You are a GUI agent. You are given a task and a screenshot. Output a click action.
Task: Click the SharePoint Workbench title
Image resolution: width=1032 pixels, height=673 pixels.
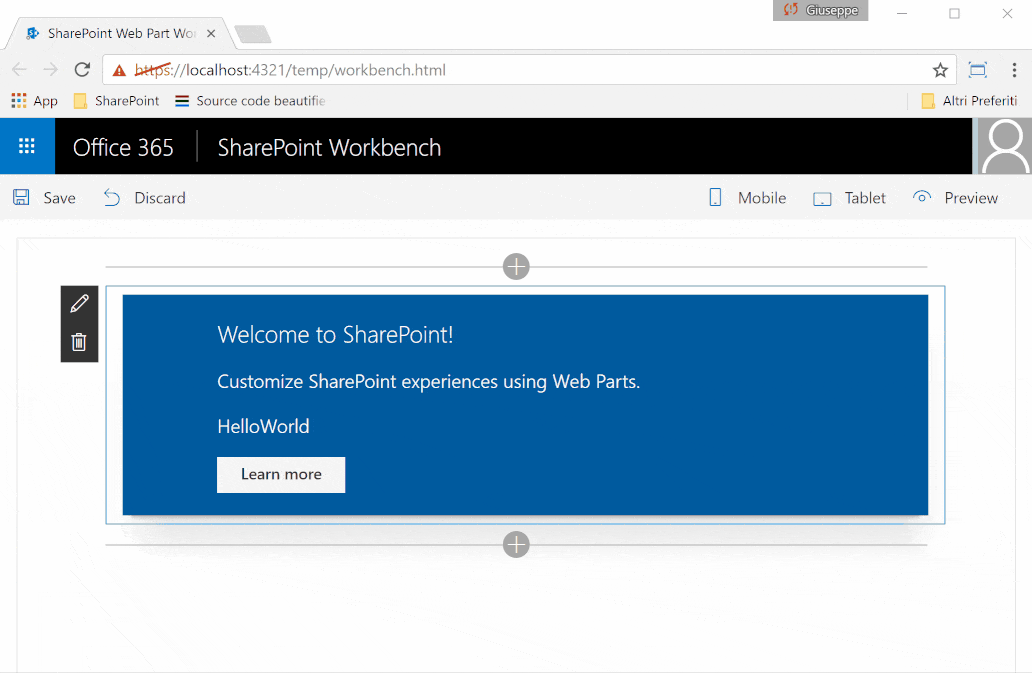tap(329, 147)
